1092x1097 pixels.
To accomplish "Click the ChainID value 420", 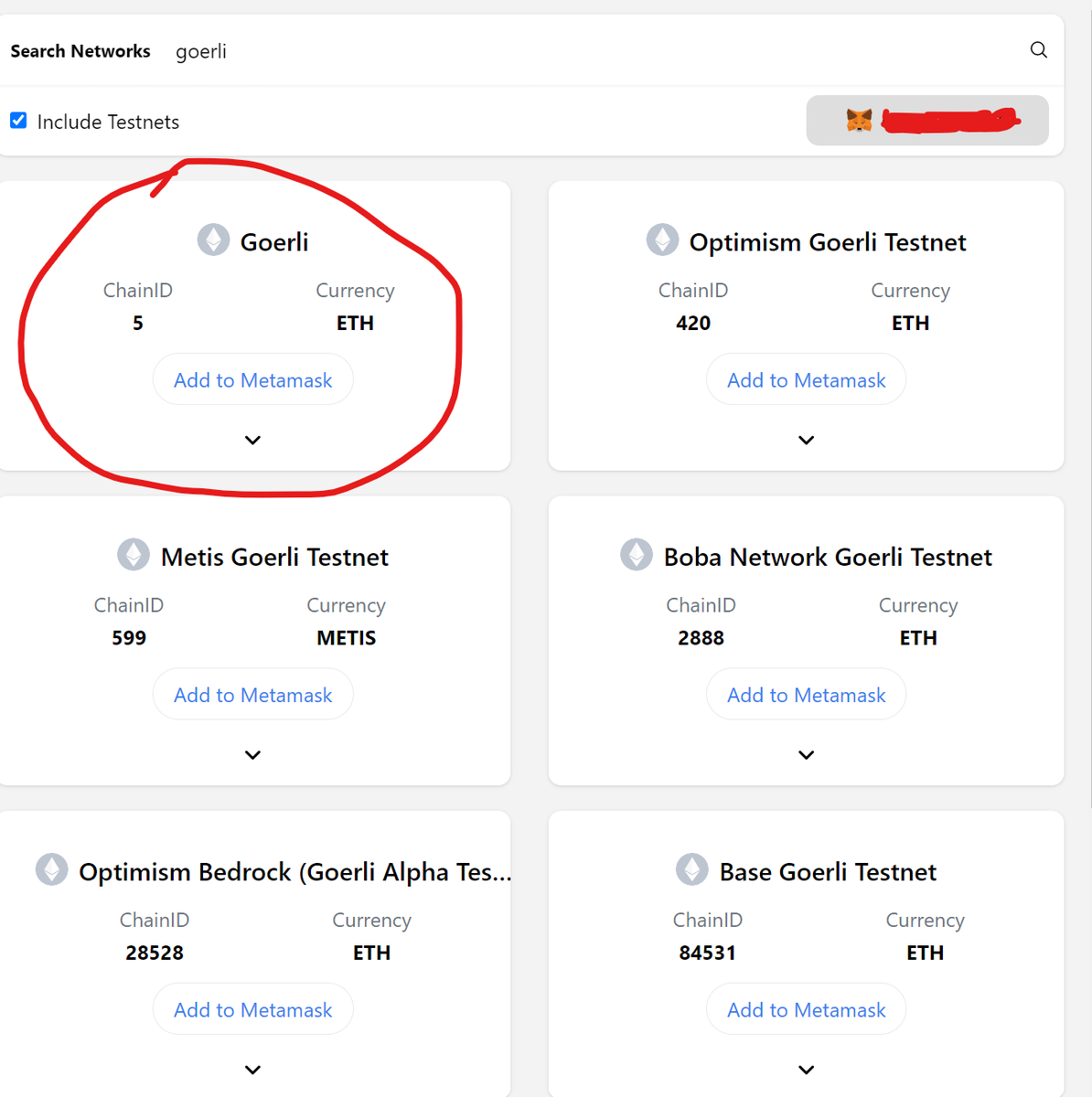I will [693, 323].
